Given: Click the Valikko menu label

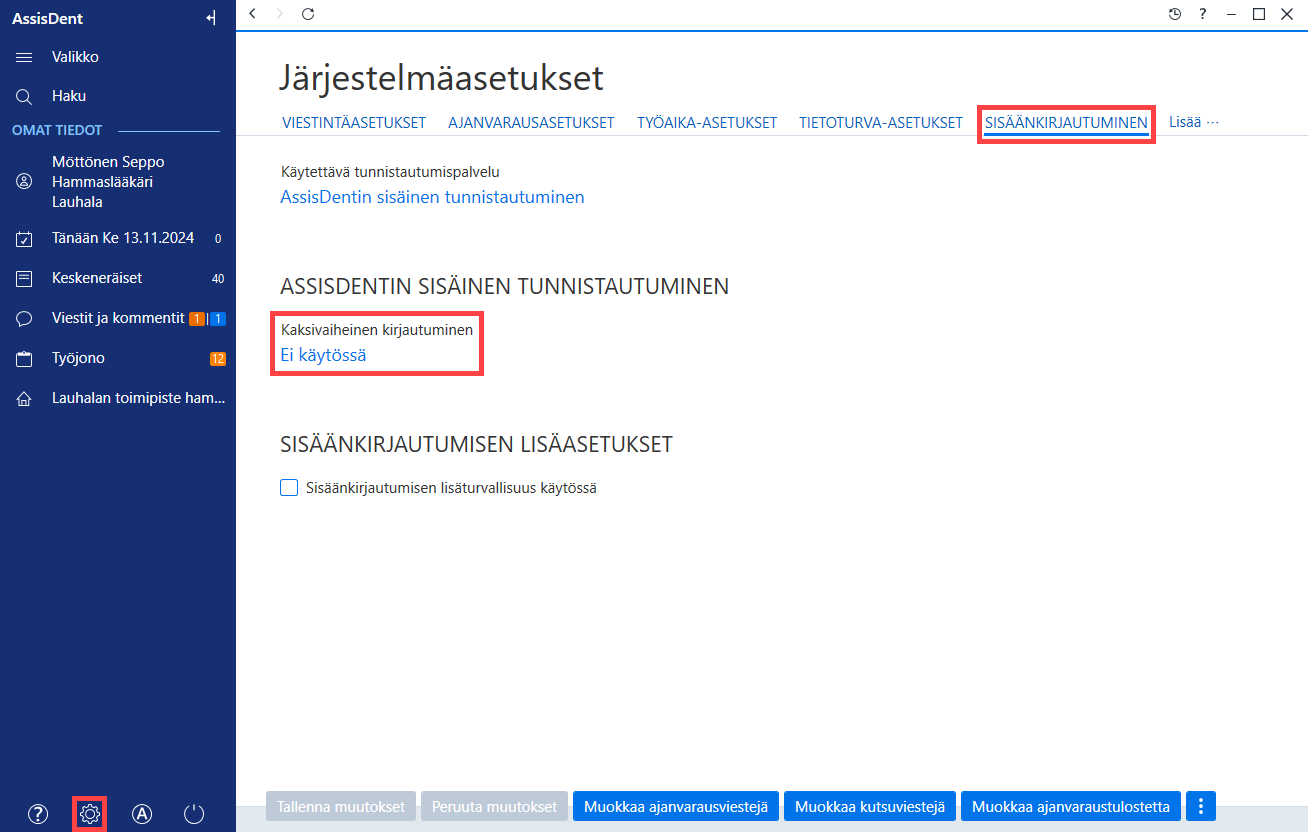Looking at the screenshot, I should tap(76, 57).
